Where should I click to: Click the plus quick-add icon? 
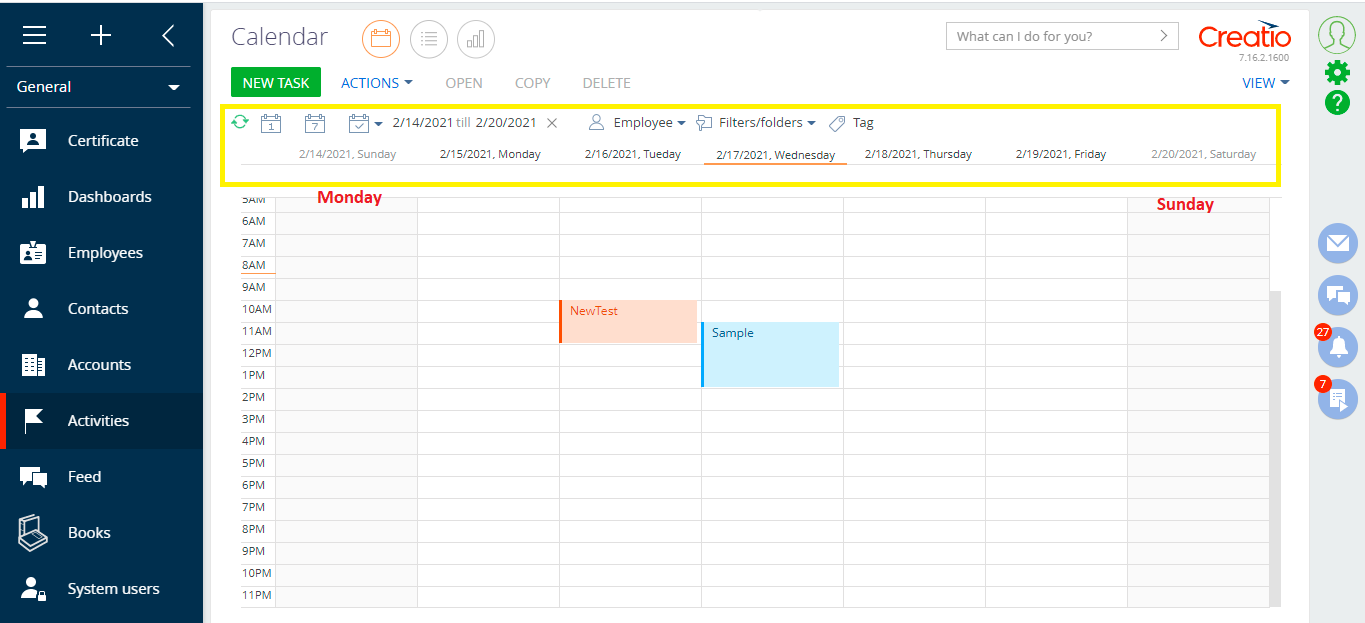pyautogui.click(x=101, y=36)
